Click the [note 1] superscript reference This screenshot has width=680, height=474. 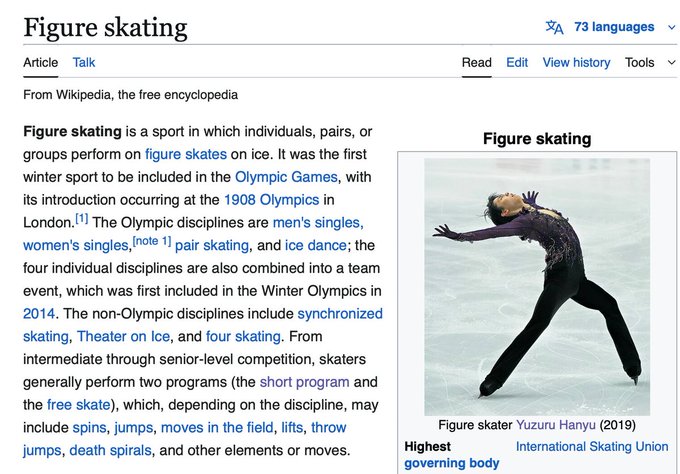pyautogui.click(x=152, y=241)
